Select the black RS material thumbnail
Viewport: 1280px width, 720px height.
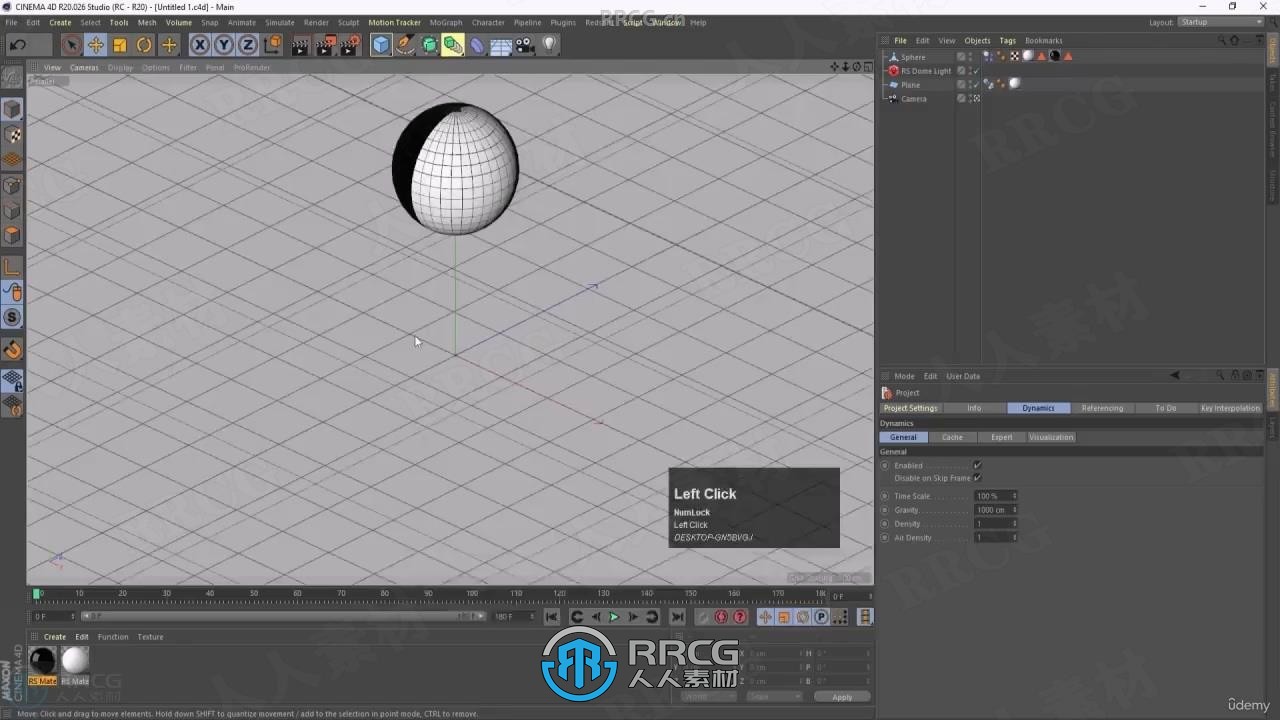click(x=43, y=661)
